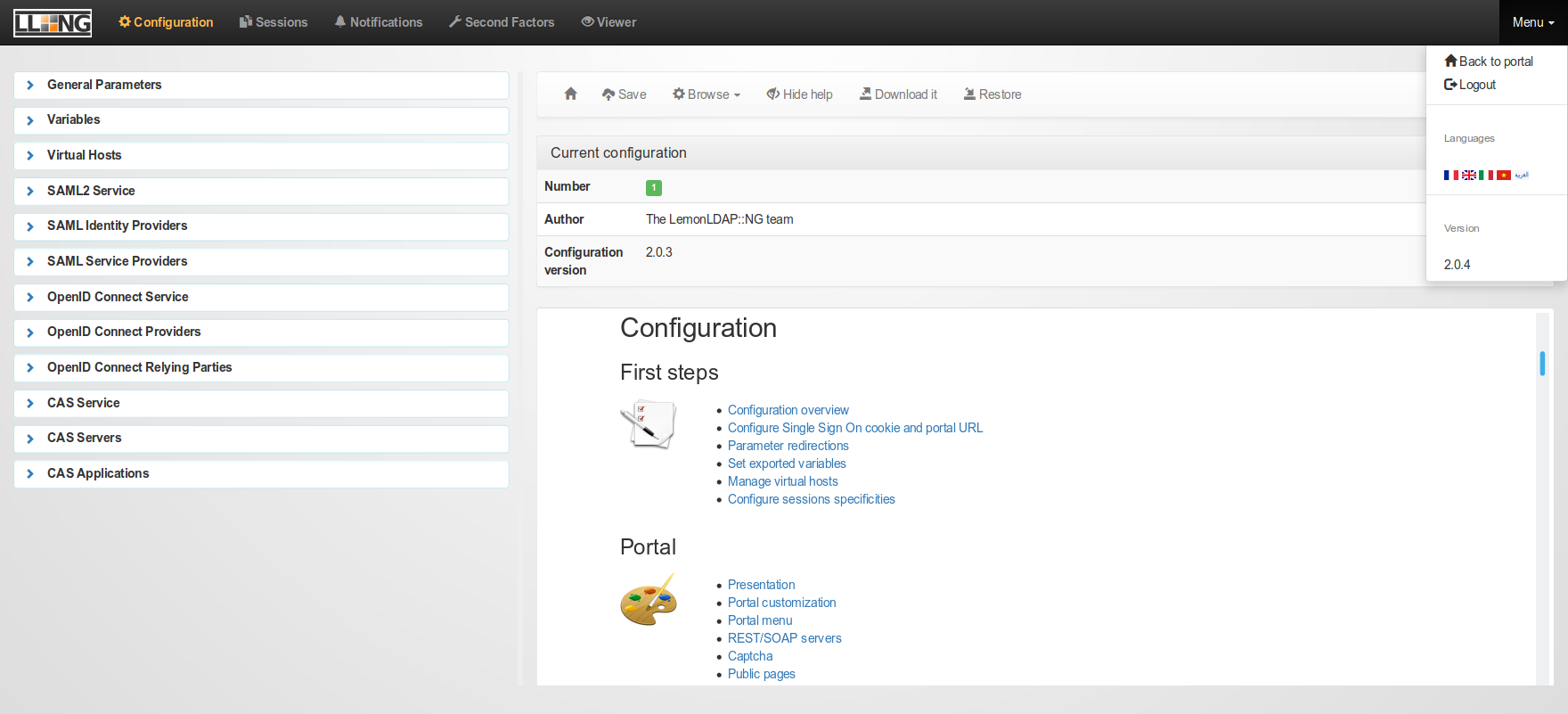The width and height of the screenshot is (1568, 714).
Task: Open Portal customization link
Action: [782, 603]
